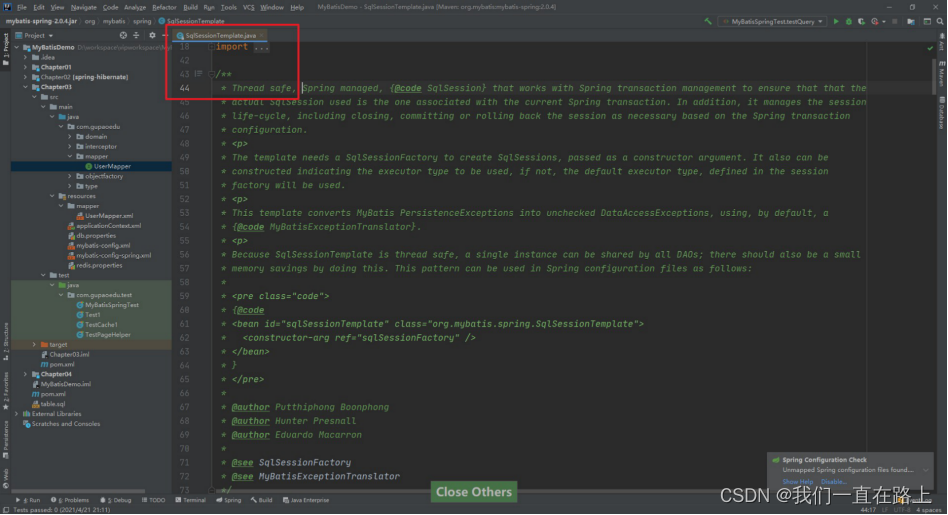
Task: Click the Search Everywhere magnifier icon
Action: (x=940, y=21)
